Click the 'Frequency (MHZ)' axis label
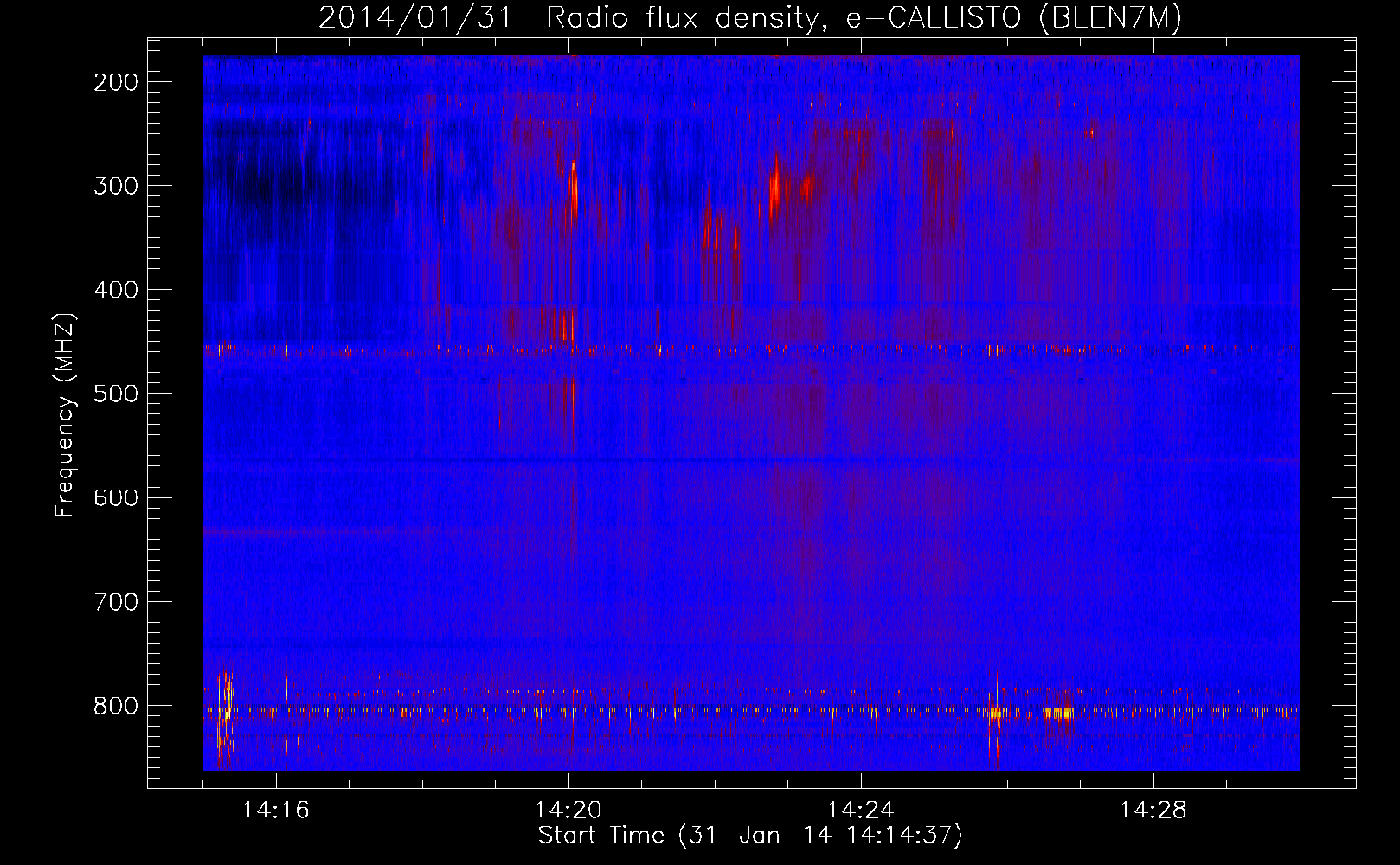This screenshot has width=1400, height=865. pos(65,415)
